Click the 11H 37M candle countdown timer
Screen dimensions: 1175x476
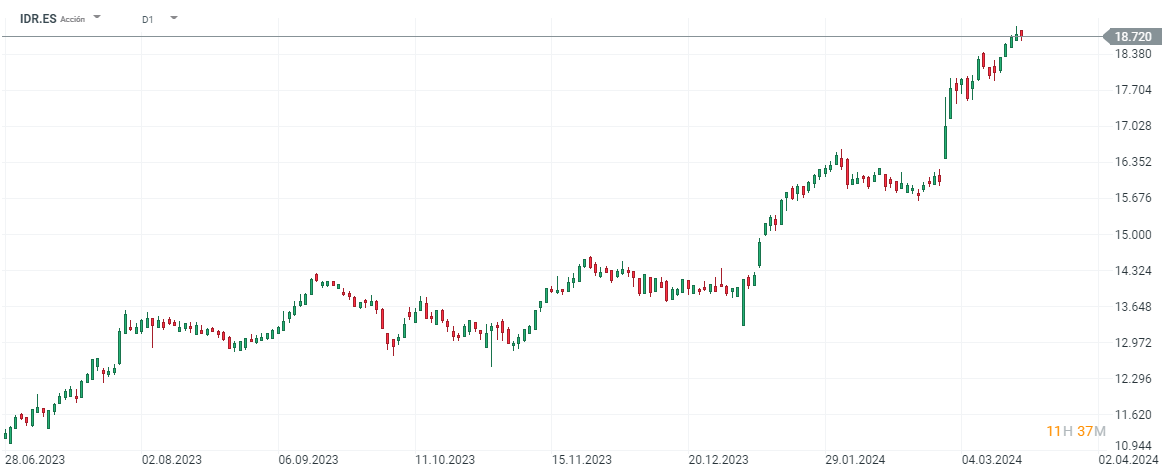point(1075,431)
